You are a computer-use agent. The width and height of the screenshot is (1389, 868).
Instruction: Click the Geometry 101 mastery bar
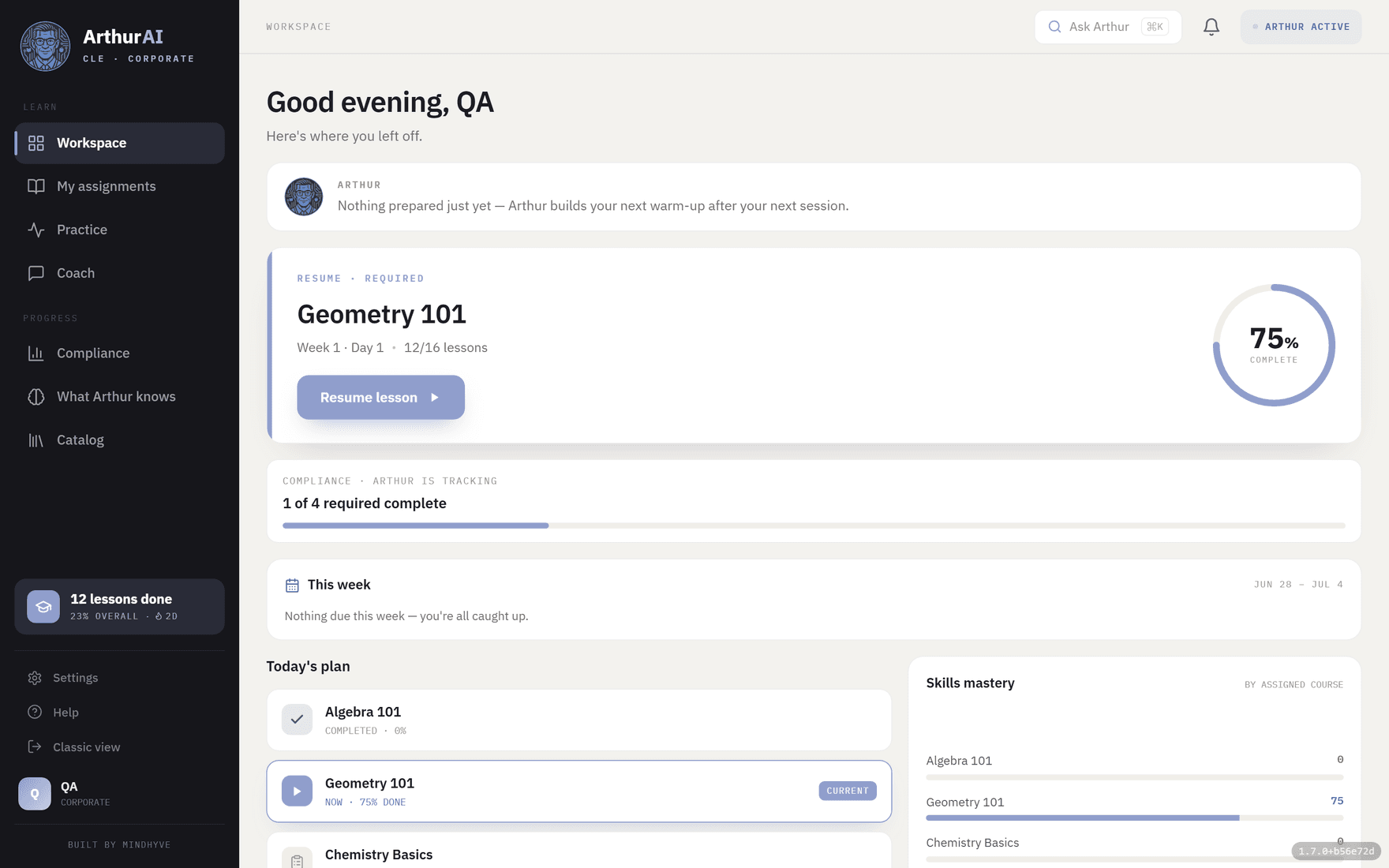(1134, 818)
